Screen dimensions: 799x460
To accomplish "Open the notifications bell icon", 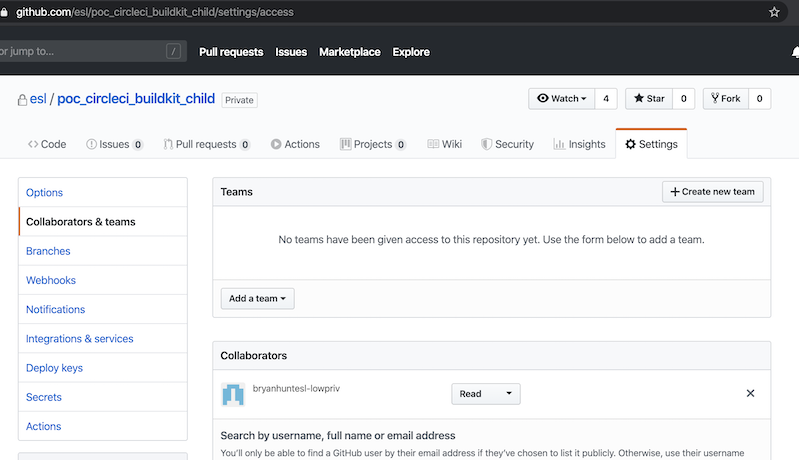I will click(795, 52).
